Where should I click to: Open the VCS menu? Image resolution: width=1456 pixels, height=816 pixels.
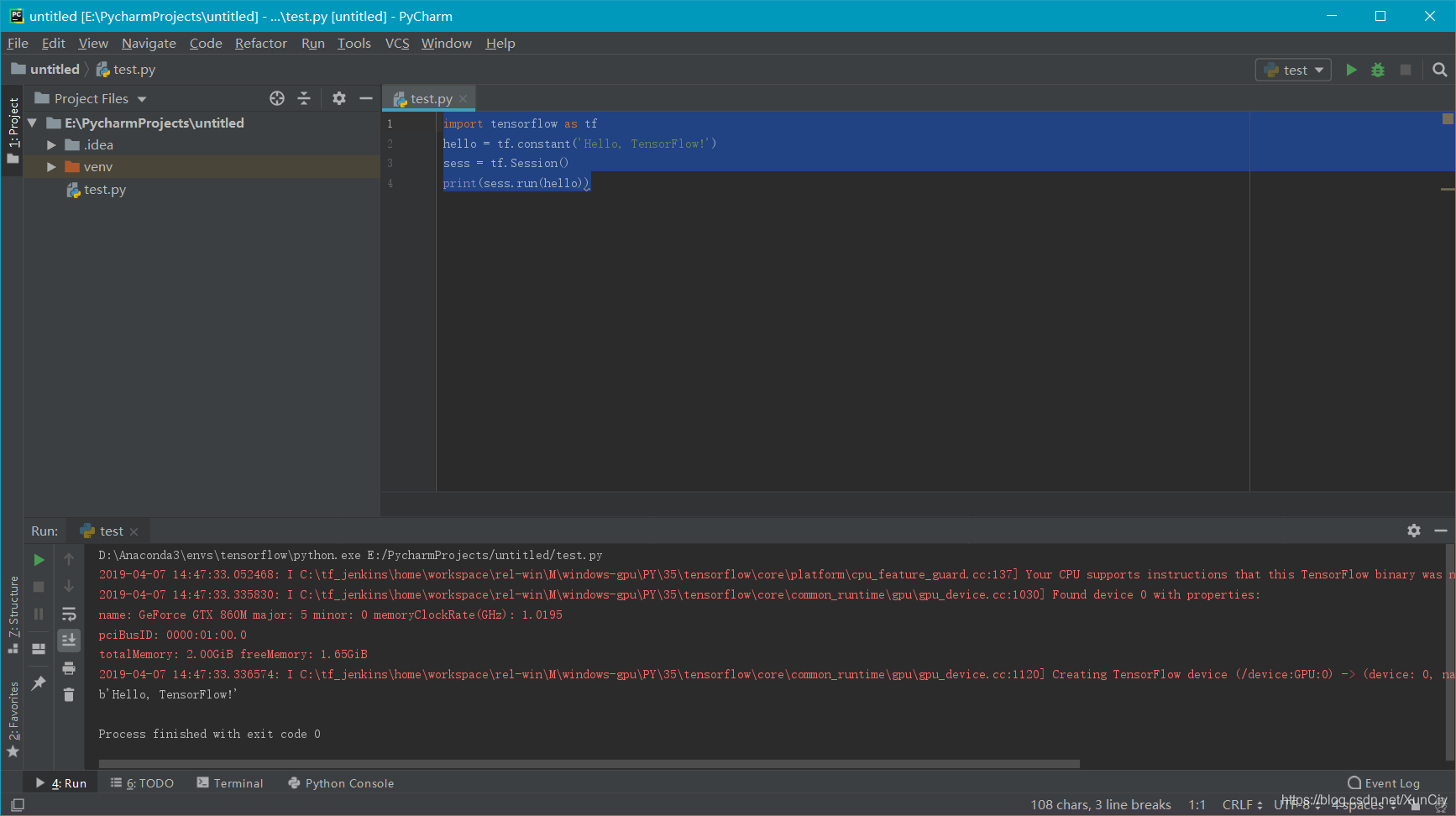(x=397, y=43)
